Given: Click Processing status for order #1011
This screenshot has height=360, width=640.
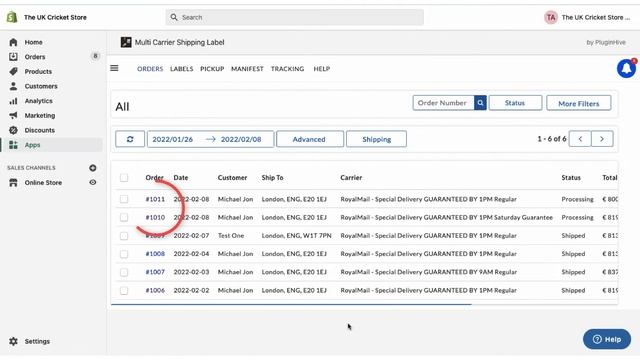Looking at the screenshot, I should click(577, 199).
